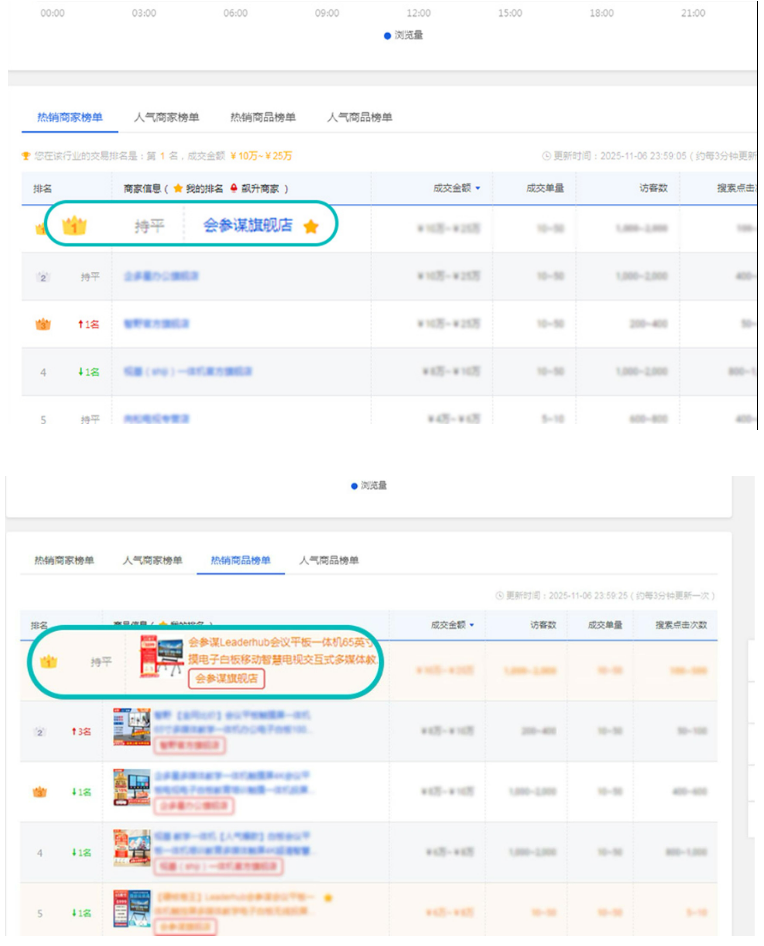
Task: Click the red-bordered 会参谋旗舰店 store tag
Action: [226, 679]
